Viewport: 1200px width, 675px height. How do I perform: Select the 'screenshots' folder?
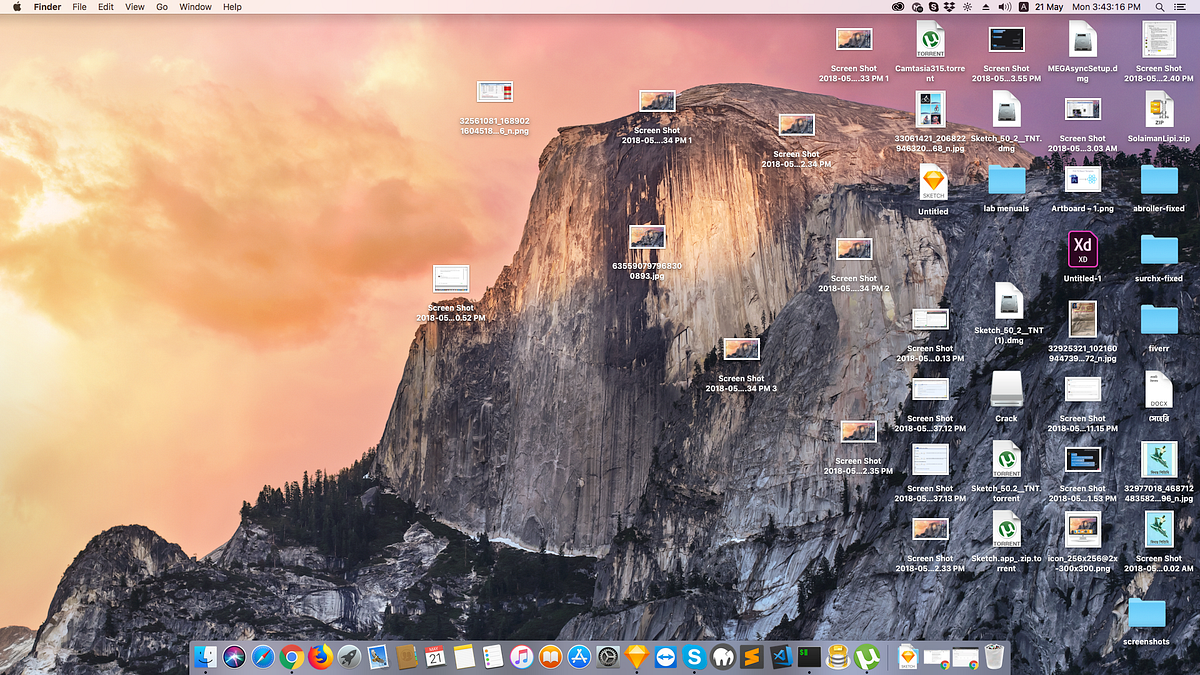(1147, 613)
